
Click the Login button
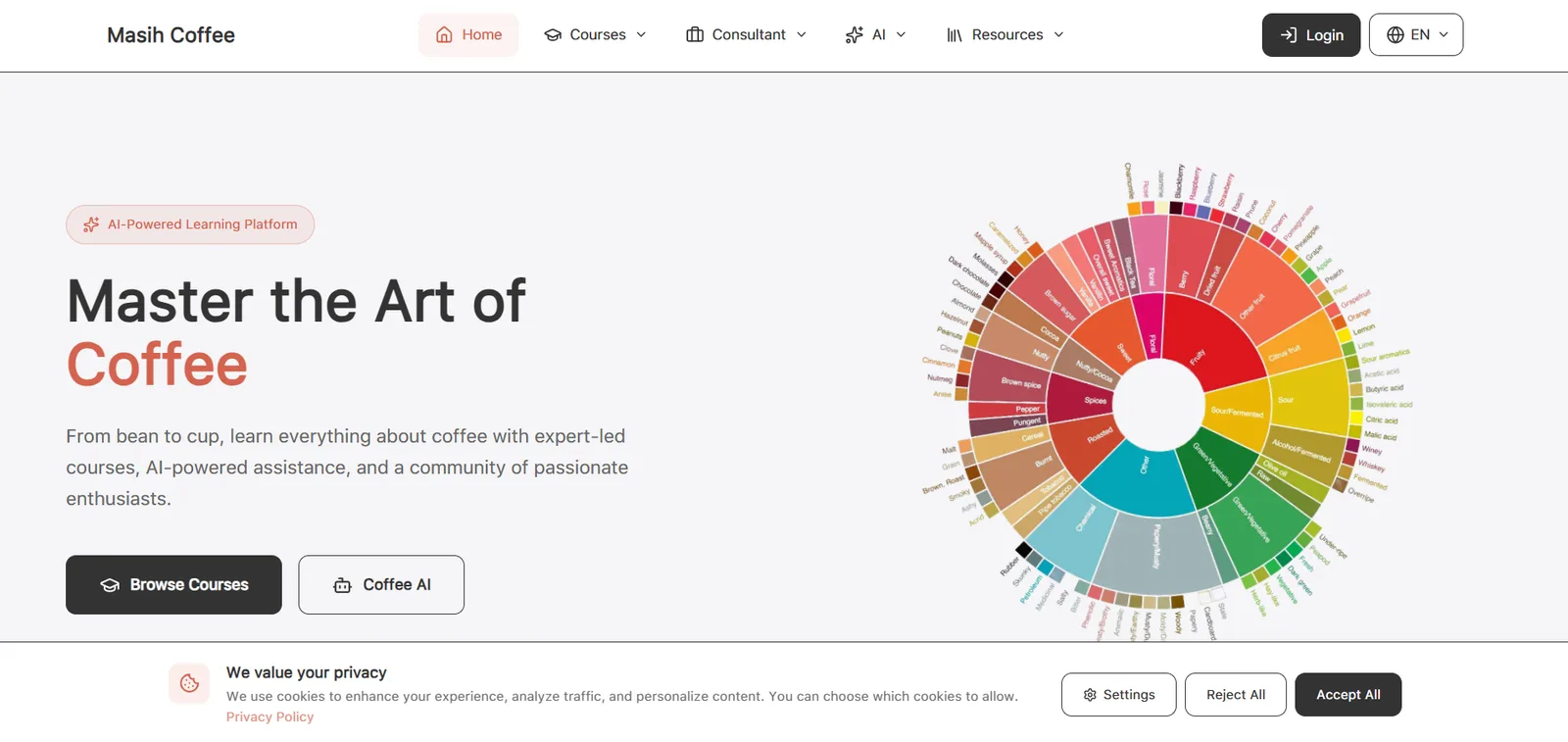tap(1311, 35)
